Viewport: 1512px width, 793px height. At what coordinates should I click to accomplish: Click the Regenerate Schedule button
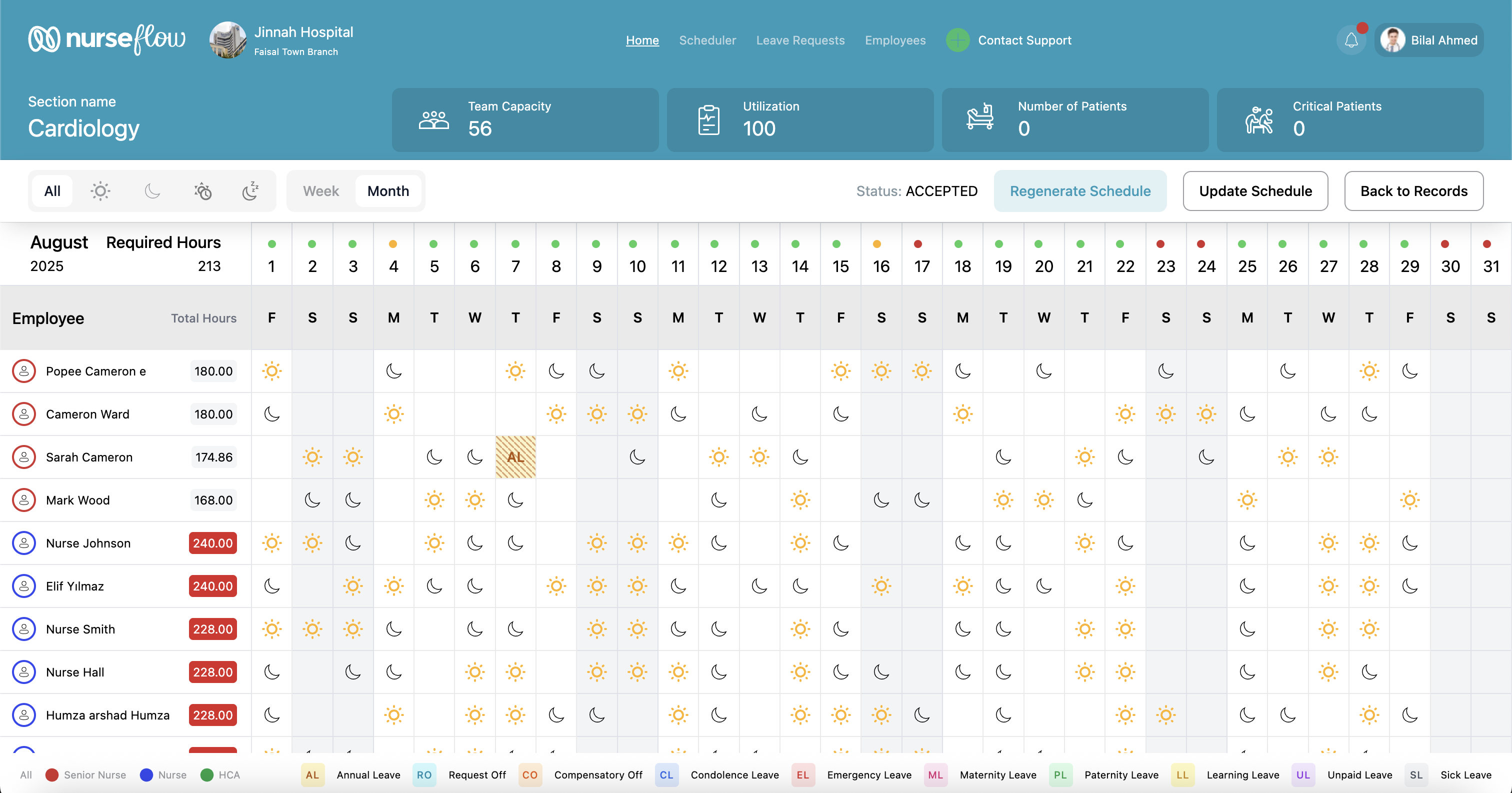click(1080, 191)
